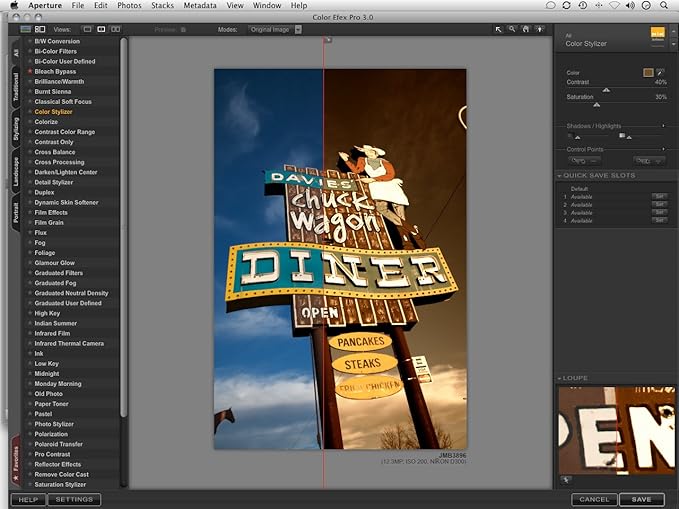Click the Color Stylizer color swatch
The width and height of the screenshot is (679, 509).
click(x=648, y=73)
